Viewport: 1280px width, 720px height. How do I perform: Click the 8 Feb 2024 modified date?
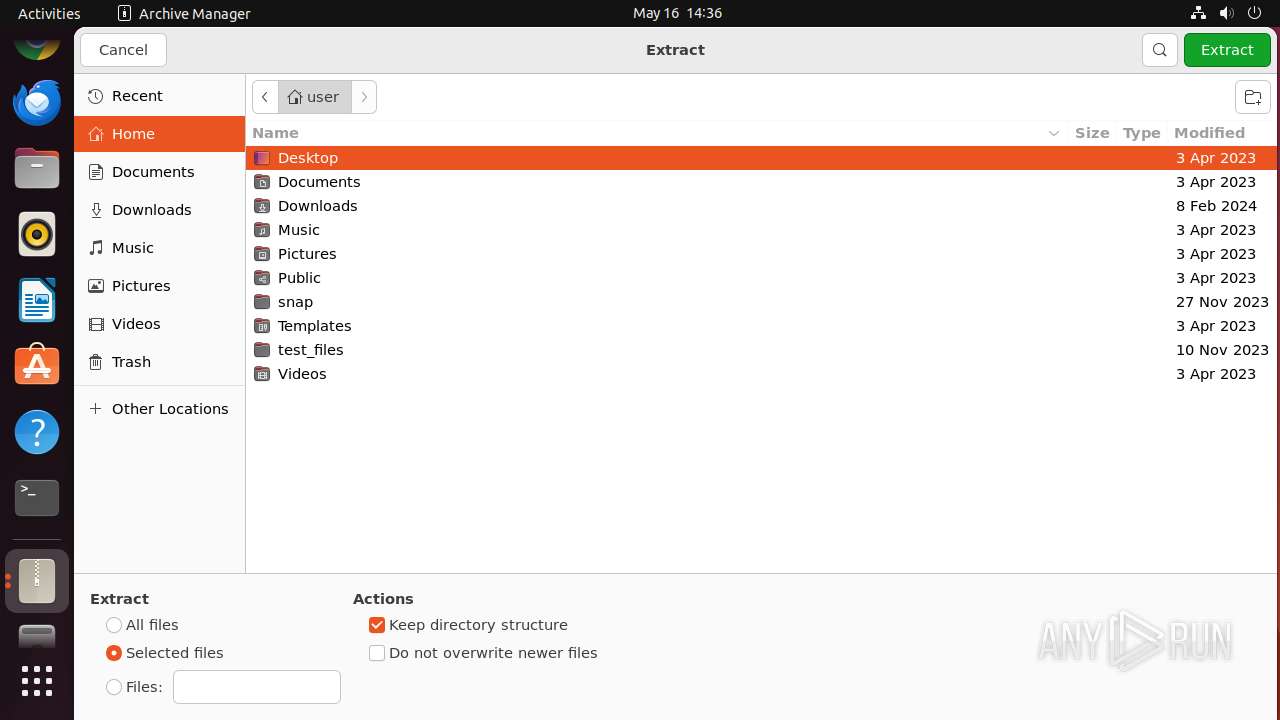click(1216, 206)
